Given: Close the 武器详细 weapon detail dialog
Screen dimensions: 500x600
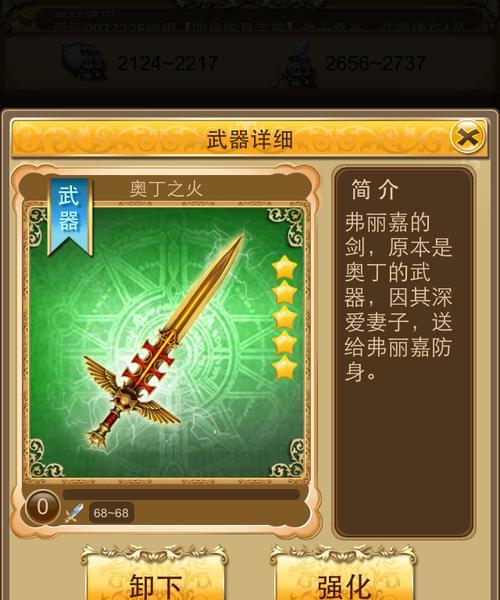Looking at the screenshot, I should [x=467, y=137].
